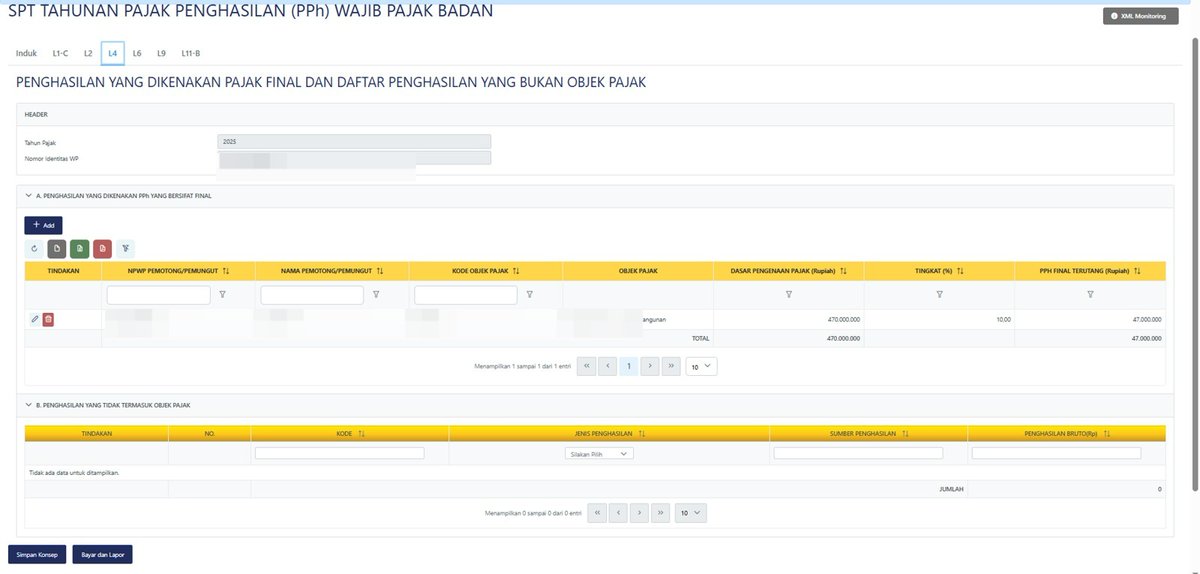The height and width of the screenshot is (574, 1200).
Task: Open the filter funnel under PPH Final Terutang
Action: [x=1090, y=295]
